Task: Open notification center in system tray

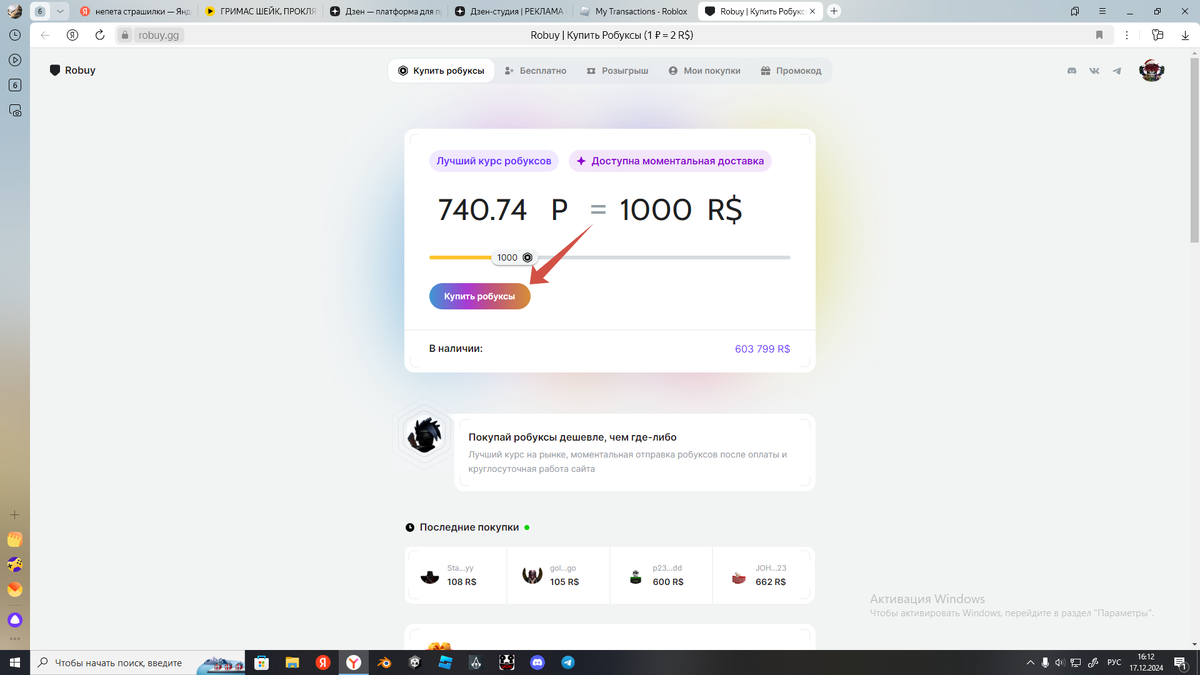Action: (x=1180, y=662)
